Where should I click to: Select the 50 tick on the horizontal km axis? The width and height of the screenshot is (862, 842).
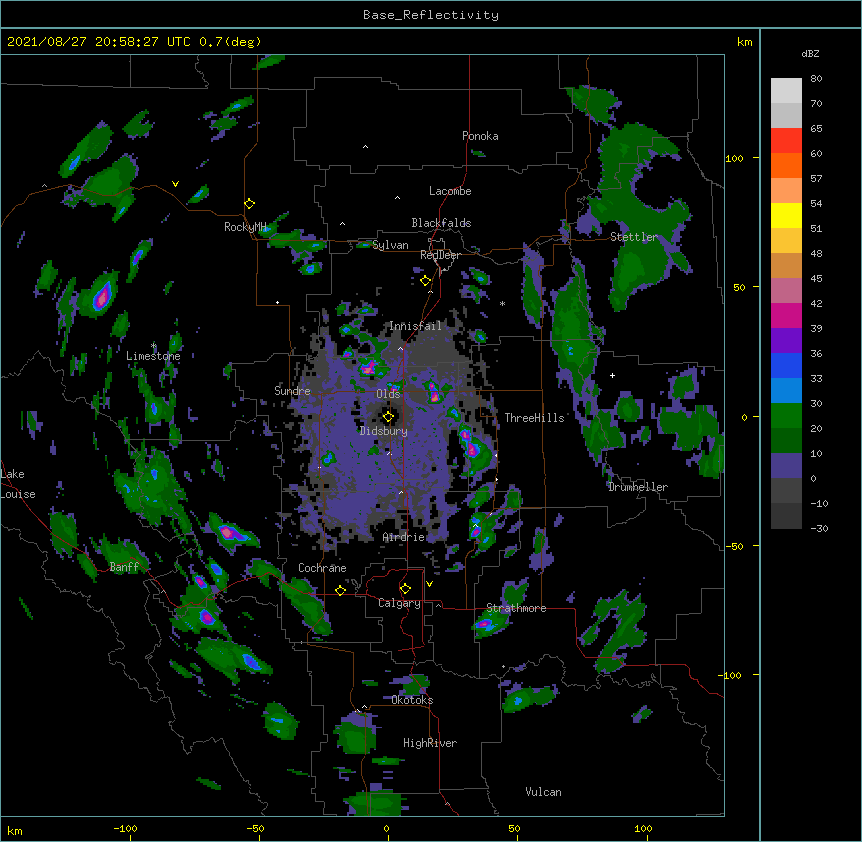click(514, 828)
